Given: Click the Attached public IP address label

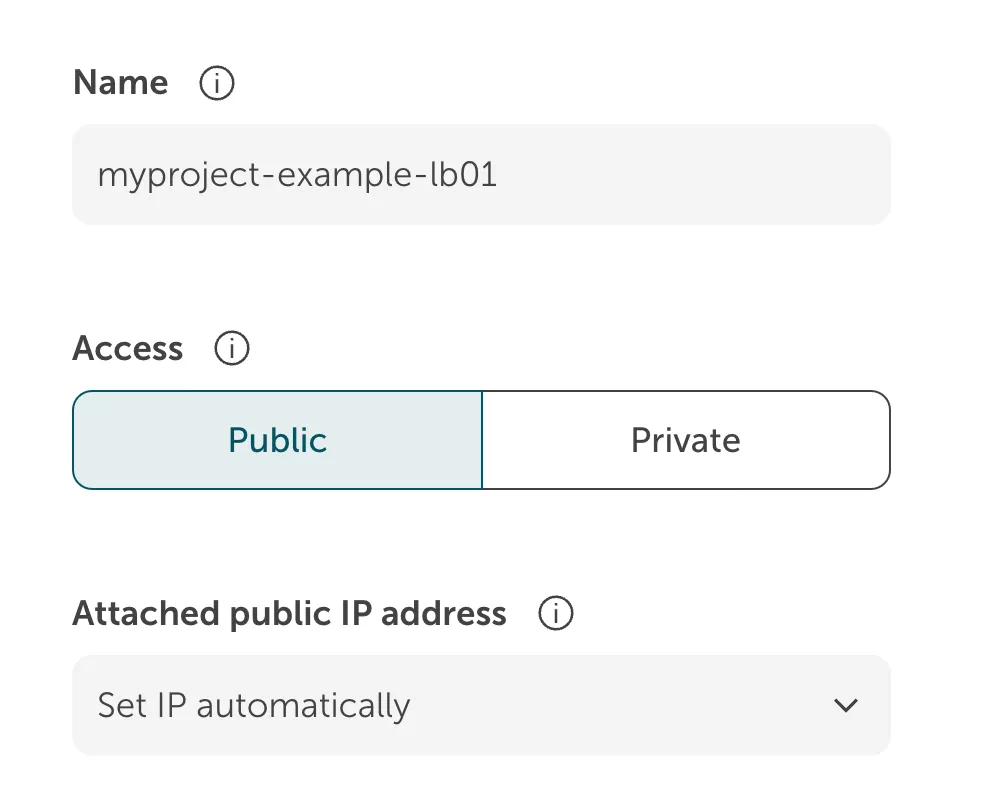Looking at the screenshot, I should (289, 613).
